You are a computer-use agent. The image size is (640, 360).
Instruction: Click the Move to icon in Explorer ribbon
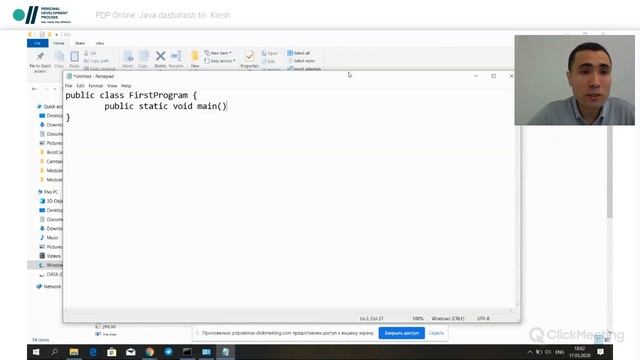pos(128,59)
